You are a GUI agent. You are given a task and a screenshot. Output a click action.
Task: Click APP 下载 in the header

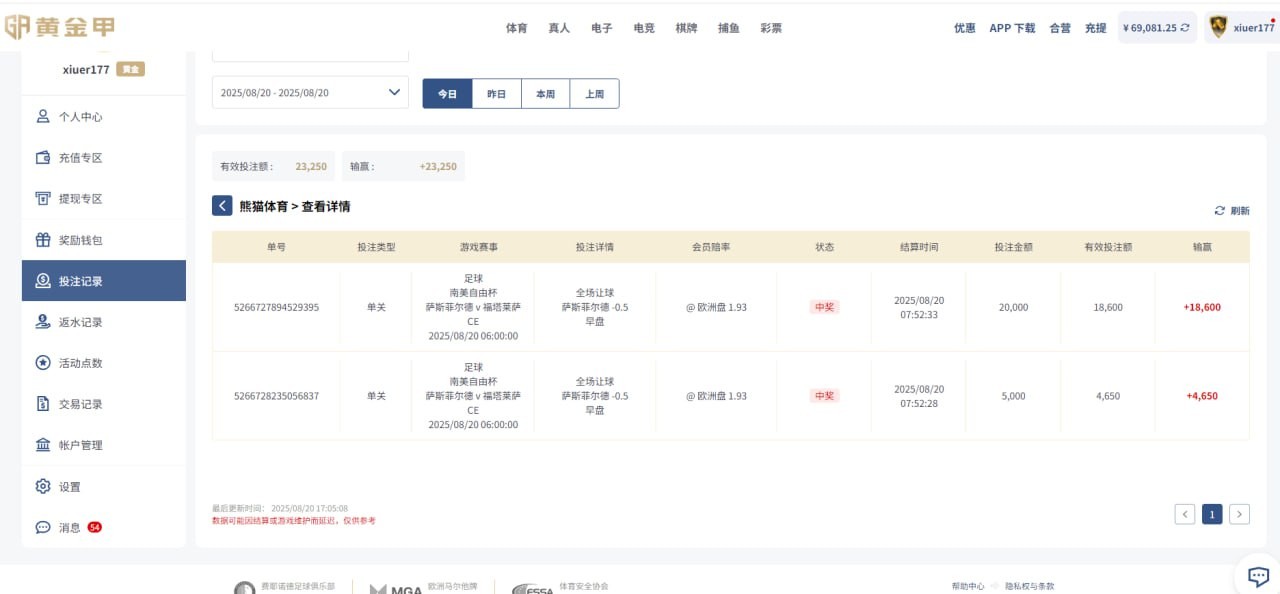[1012, 28]
